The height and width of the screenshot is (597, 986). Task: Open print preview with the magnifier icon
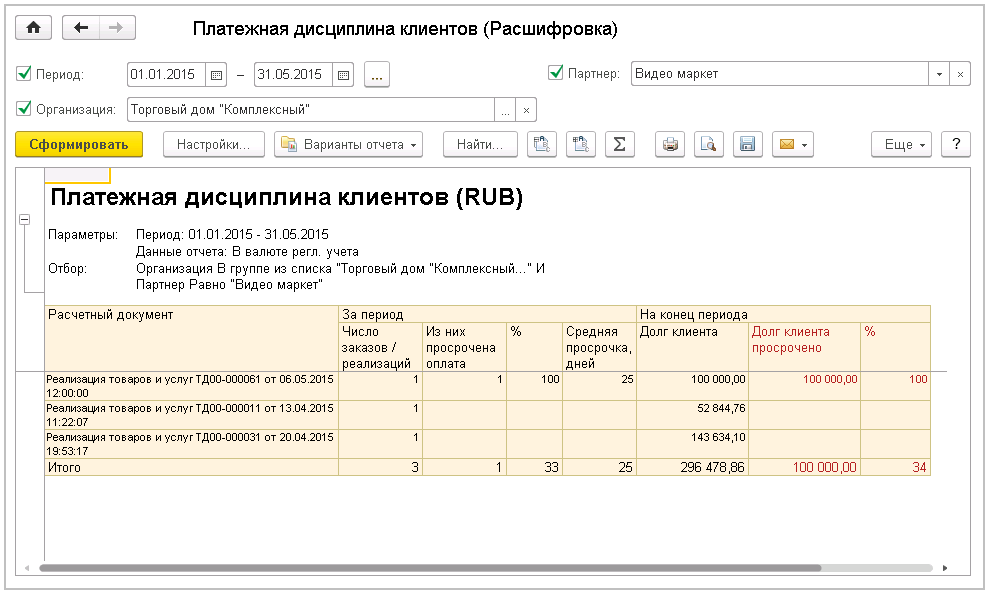tap(708, 145)
